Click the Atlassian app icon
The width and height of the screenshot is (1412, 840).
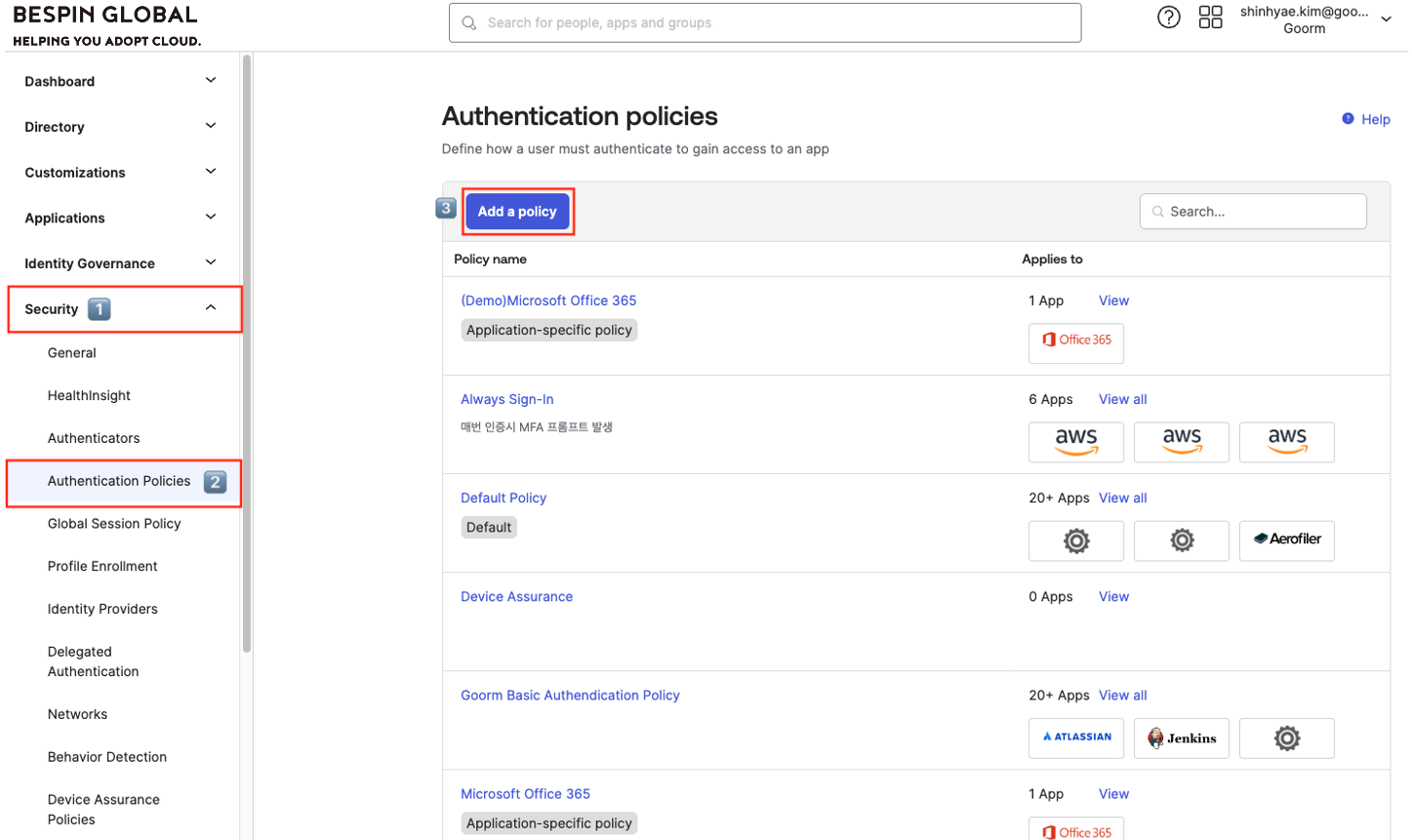pos(1075,738)
